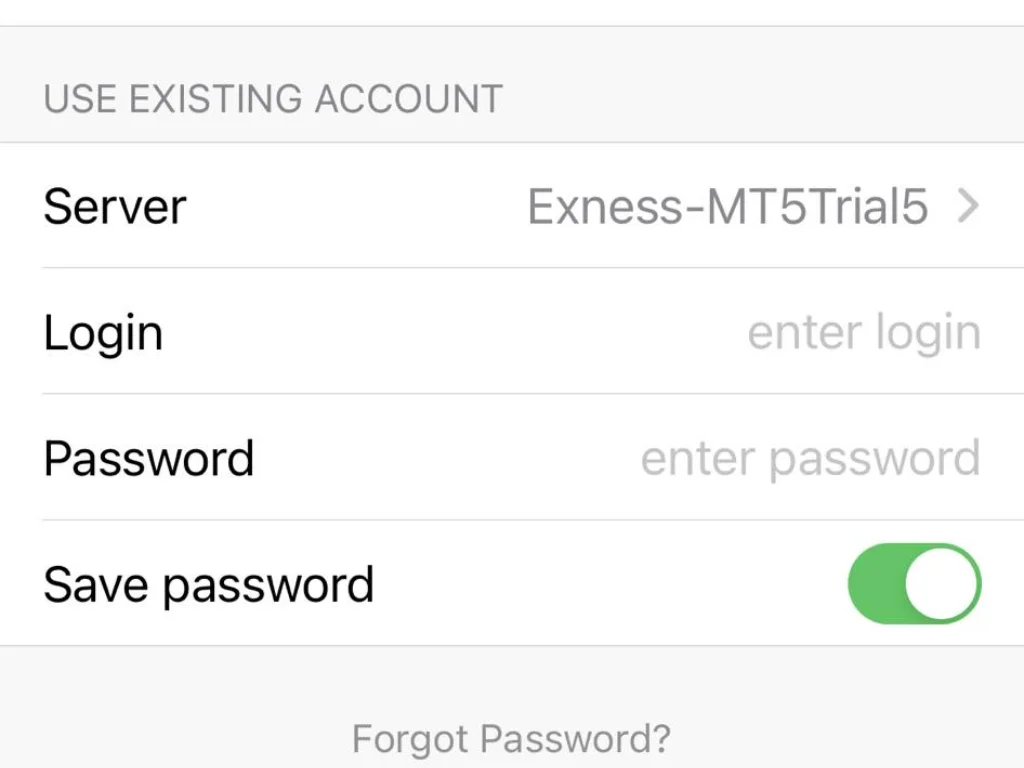Tap the Exness-MT5Trial5 server name text
This screenshot has width=1024, height=768.
pyautogui.click(x=727, y=207)
